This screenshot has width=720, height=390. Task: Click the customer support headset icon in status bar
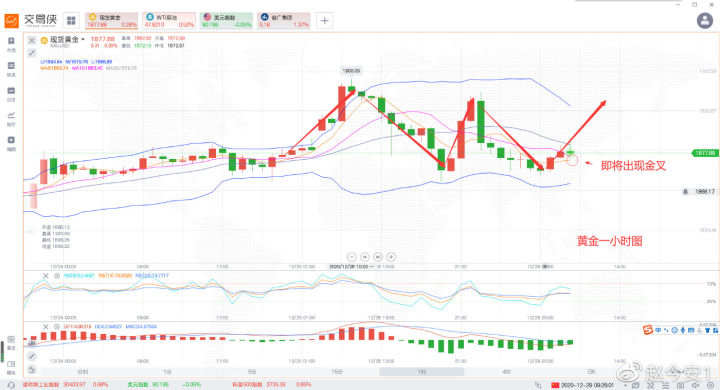11,384
